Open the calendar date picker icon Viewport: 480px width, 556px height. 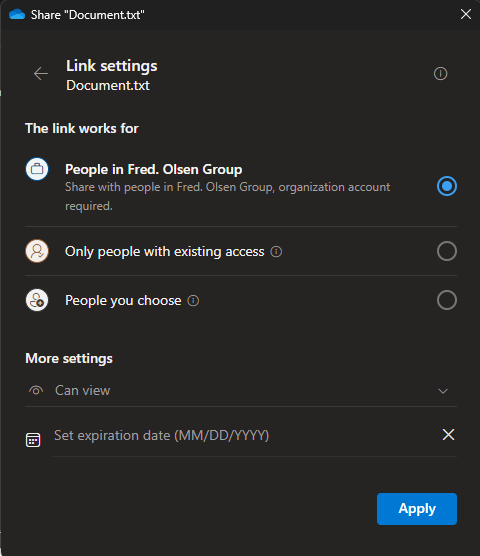[x=33, y=440]
